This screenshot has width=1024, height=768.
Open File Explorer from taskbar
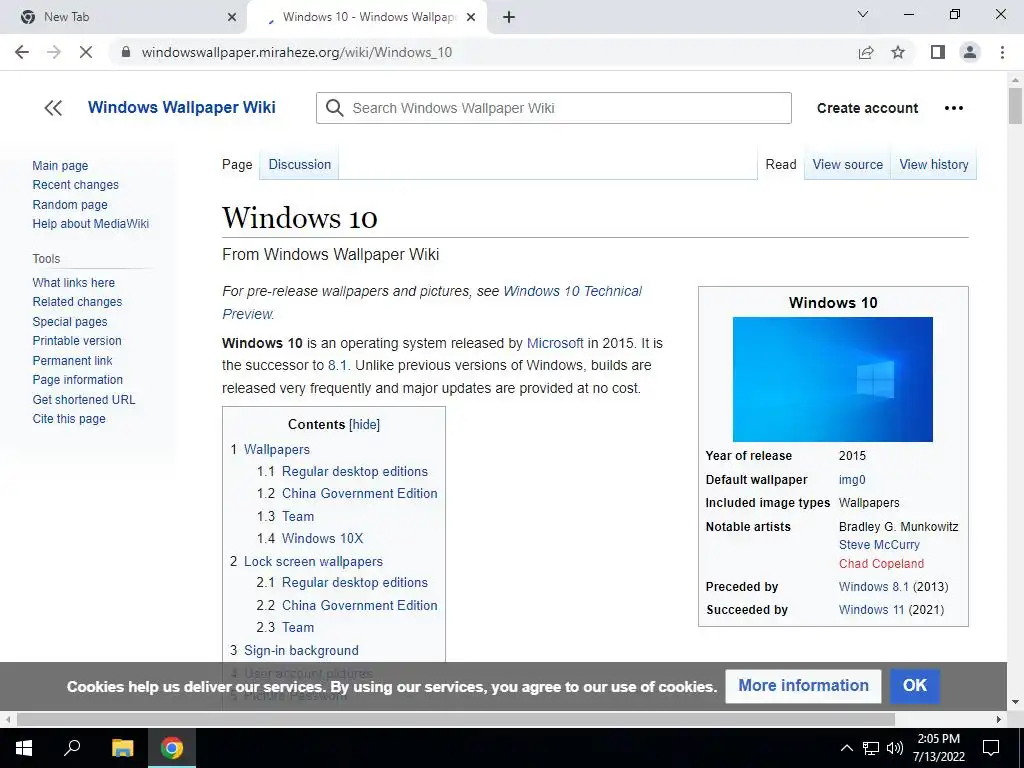122,748
